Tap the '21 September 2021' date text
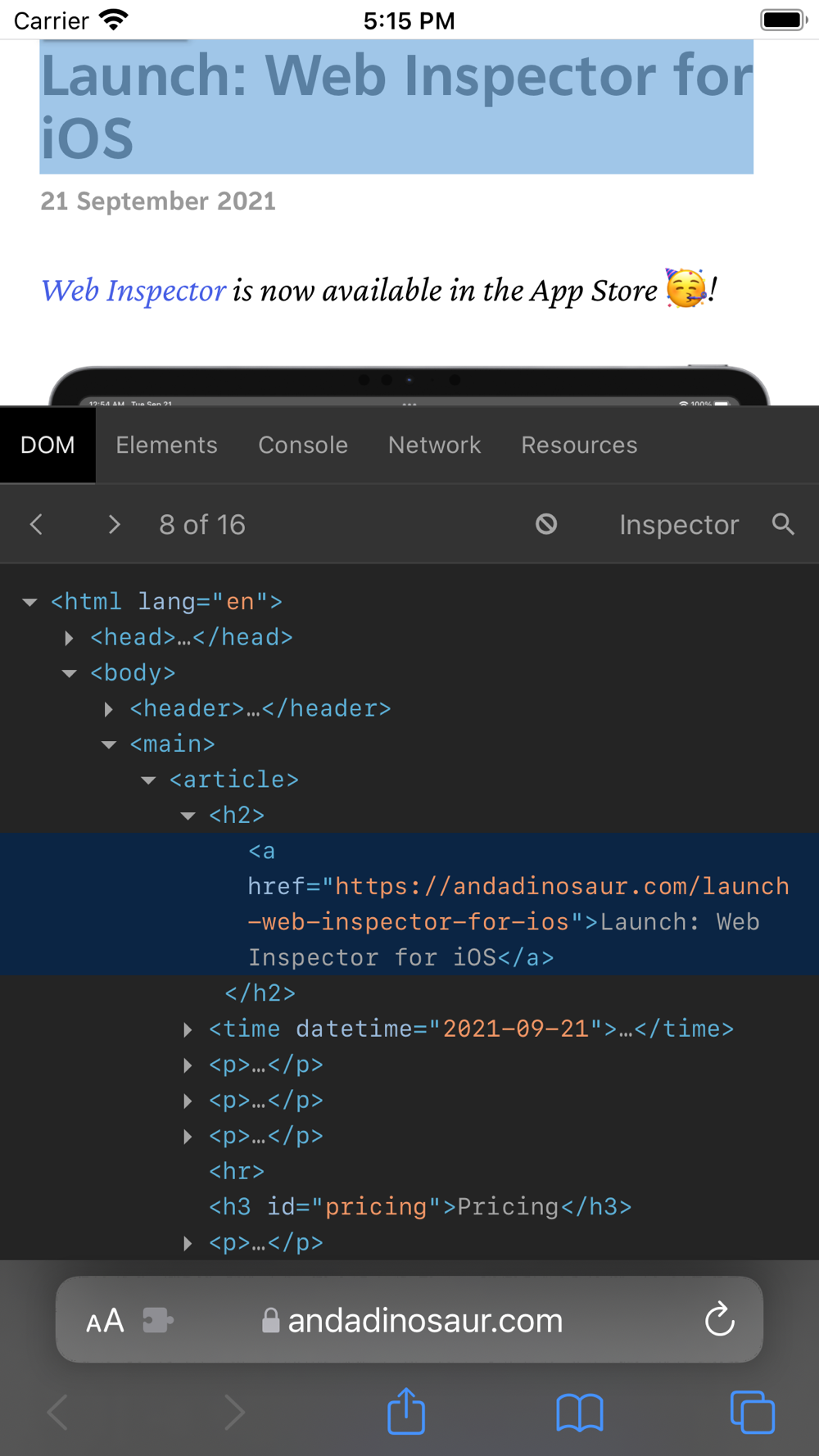The height and width of the screenshot is (1456, 819). [x=158, y=201]
